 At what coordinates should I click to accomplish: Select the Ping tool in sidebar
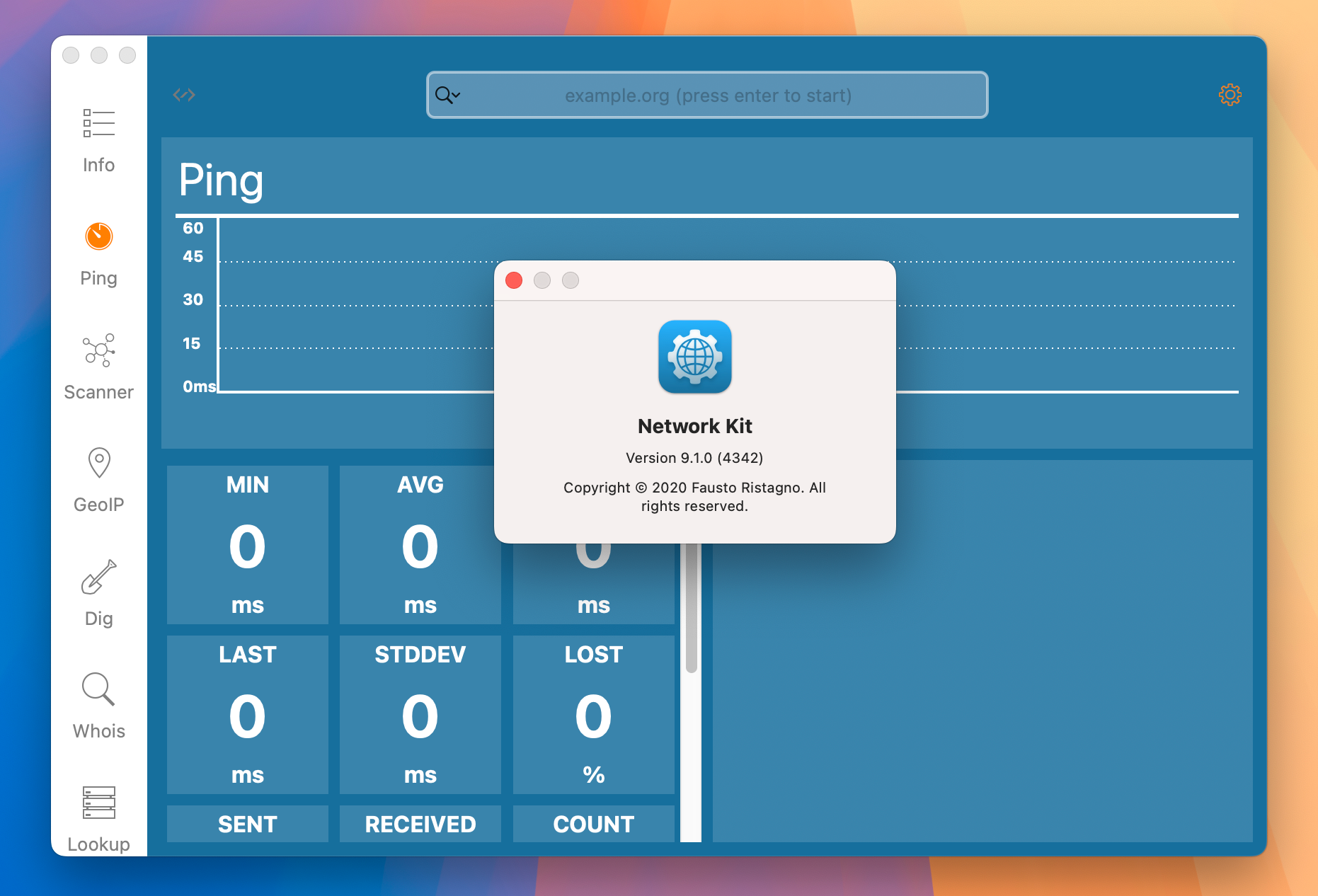point(98,255)
